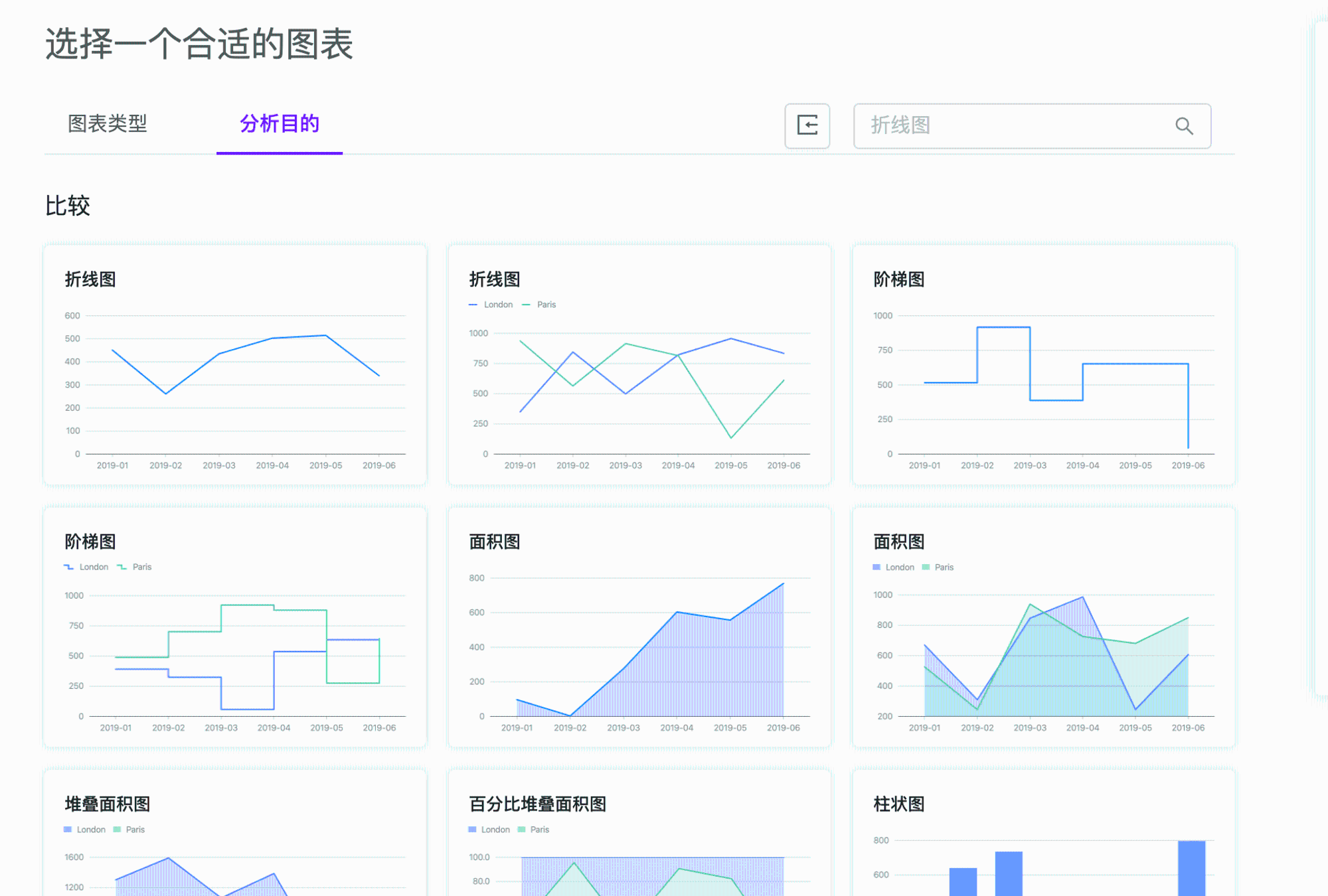Open the 百分比堆叠面积图 chart card
This screenshot has height=896, width=1328.
639,833
